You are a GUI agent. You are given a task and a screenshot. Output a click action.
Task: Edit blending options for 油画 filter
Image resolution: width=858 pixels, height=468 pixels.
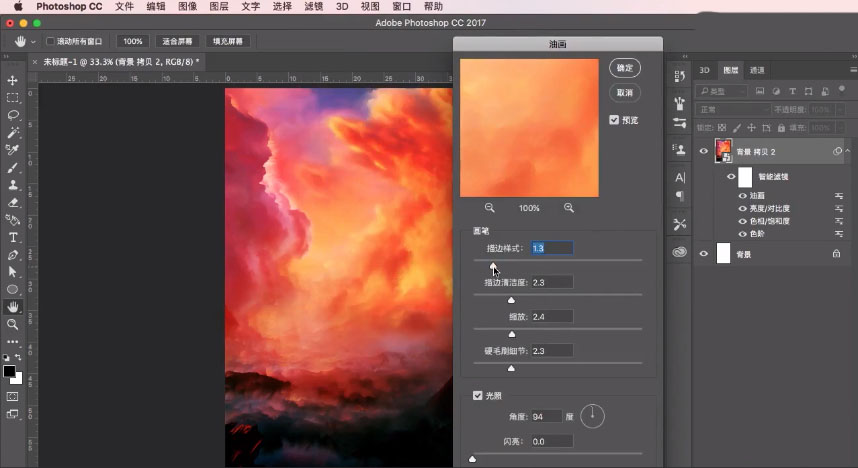[x=838, y=196]
